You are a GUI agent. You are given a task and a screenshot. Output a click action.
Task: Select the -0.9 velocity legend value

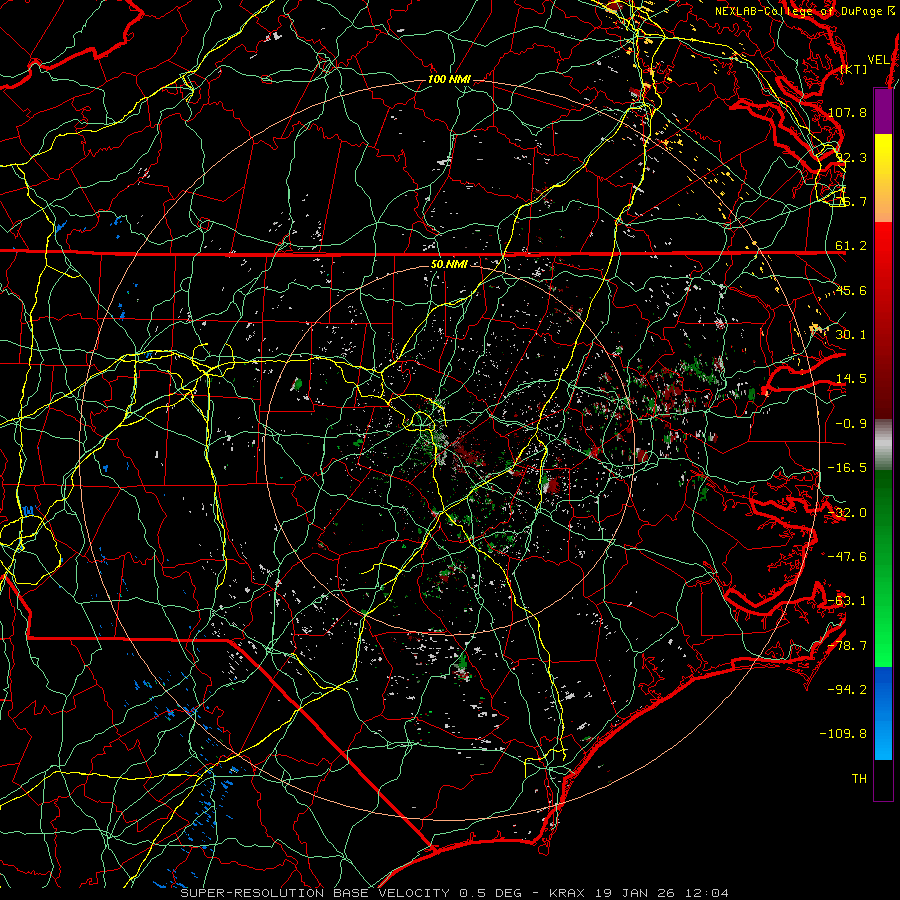pos(851,424)
